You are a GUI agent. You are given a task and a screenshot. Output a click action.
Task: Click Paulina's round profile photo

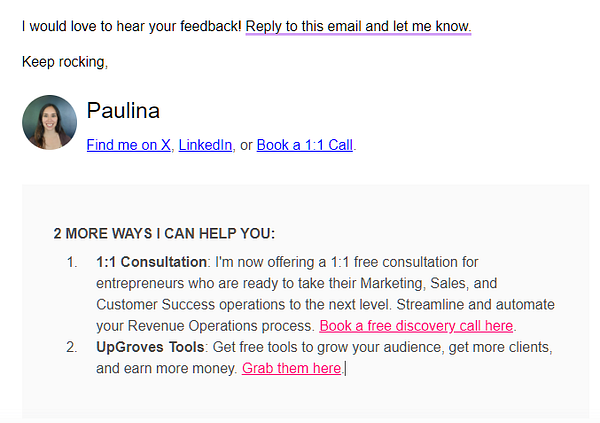(x=49, y=123)
